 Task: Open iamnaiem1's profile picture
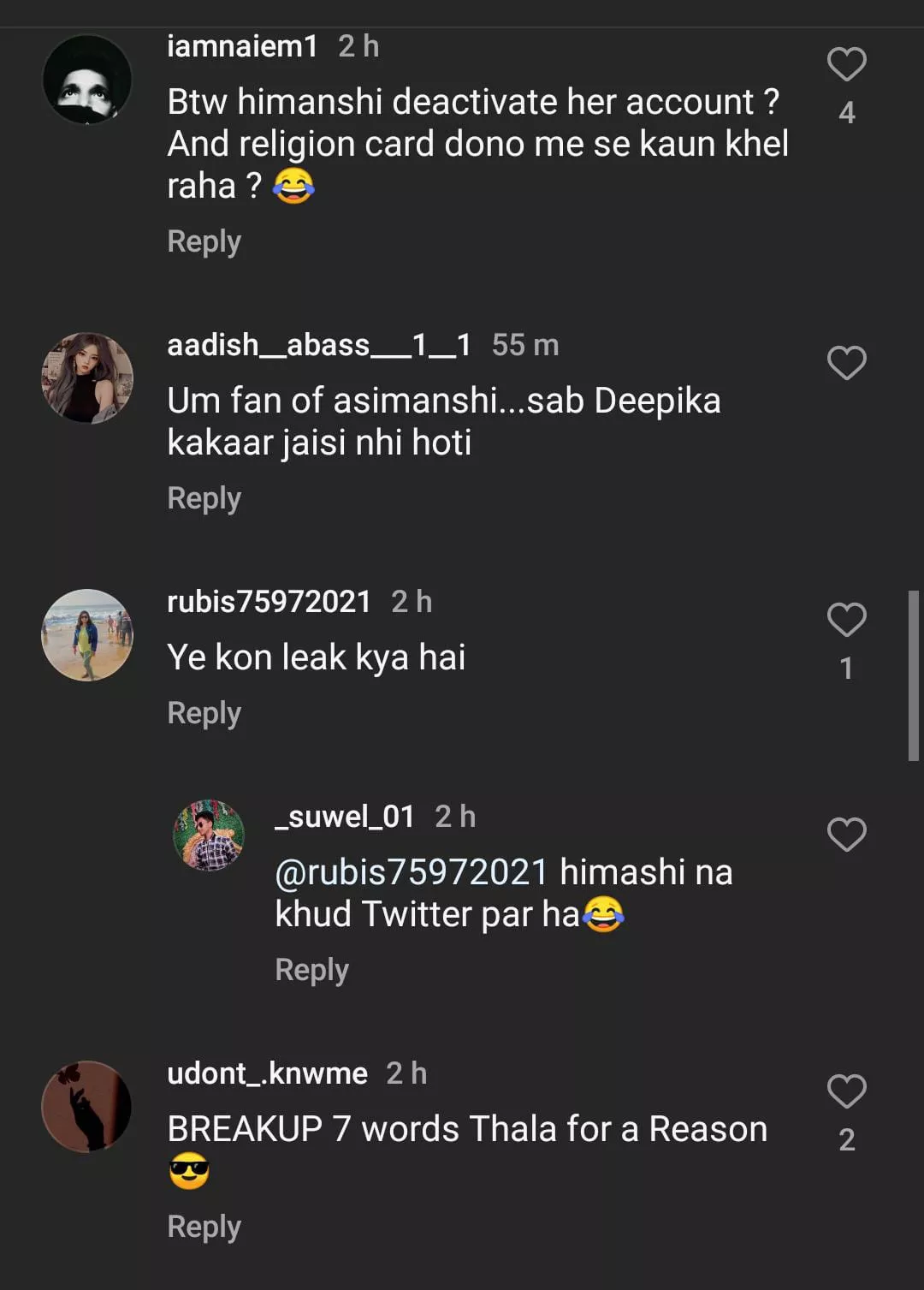pyautogui.click(x=87, y=80)
